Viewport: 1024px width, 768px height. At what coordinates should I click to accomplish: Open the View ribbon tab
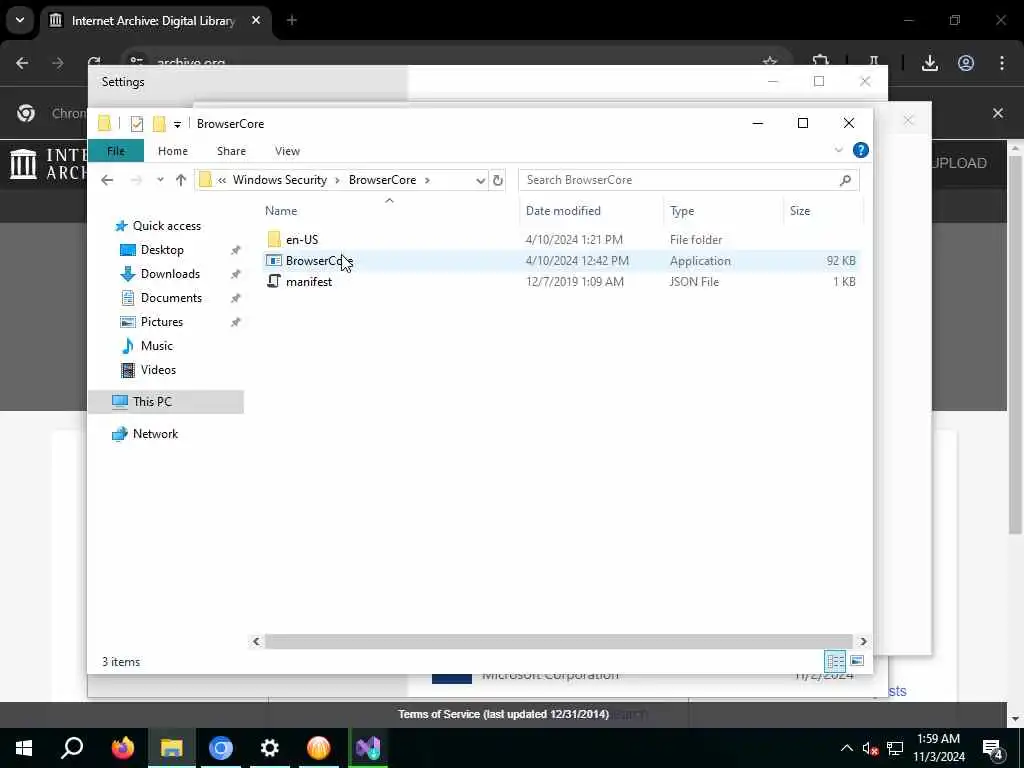(287, 151)
